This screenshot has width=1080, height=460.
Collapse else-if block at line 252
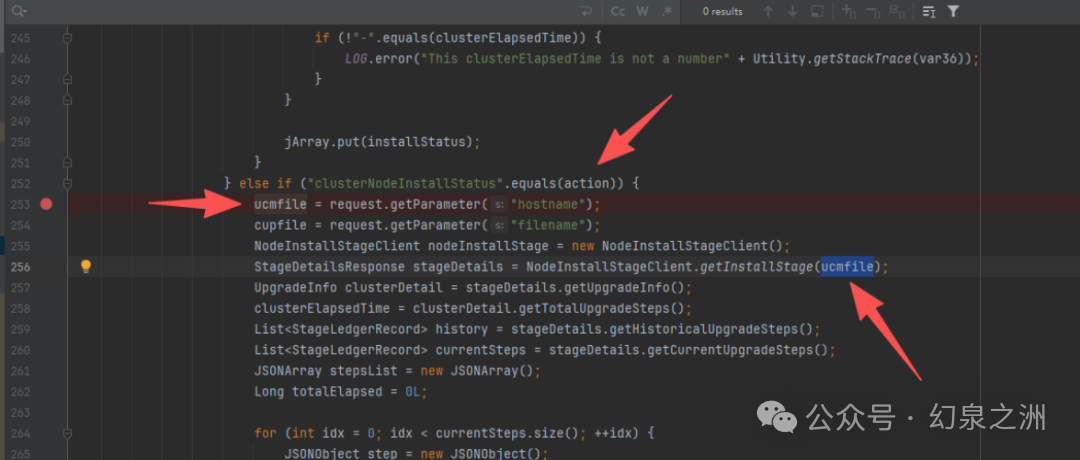[x=67, y=183]
